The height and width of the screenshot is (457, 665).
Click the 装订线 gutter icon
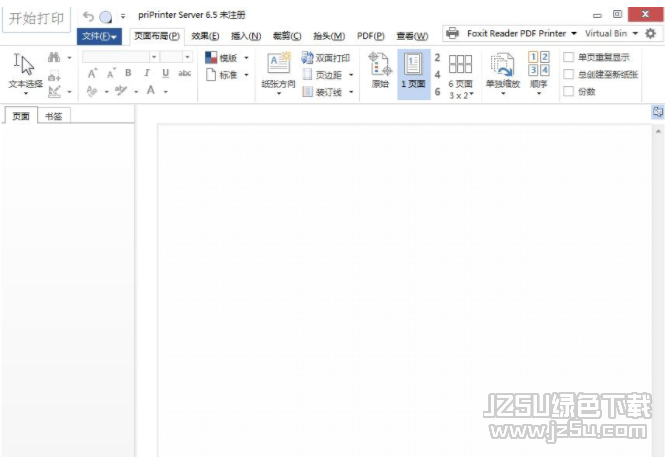[x=307, y=92]
